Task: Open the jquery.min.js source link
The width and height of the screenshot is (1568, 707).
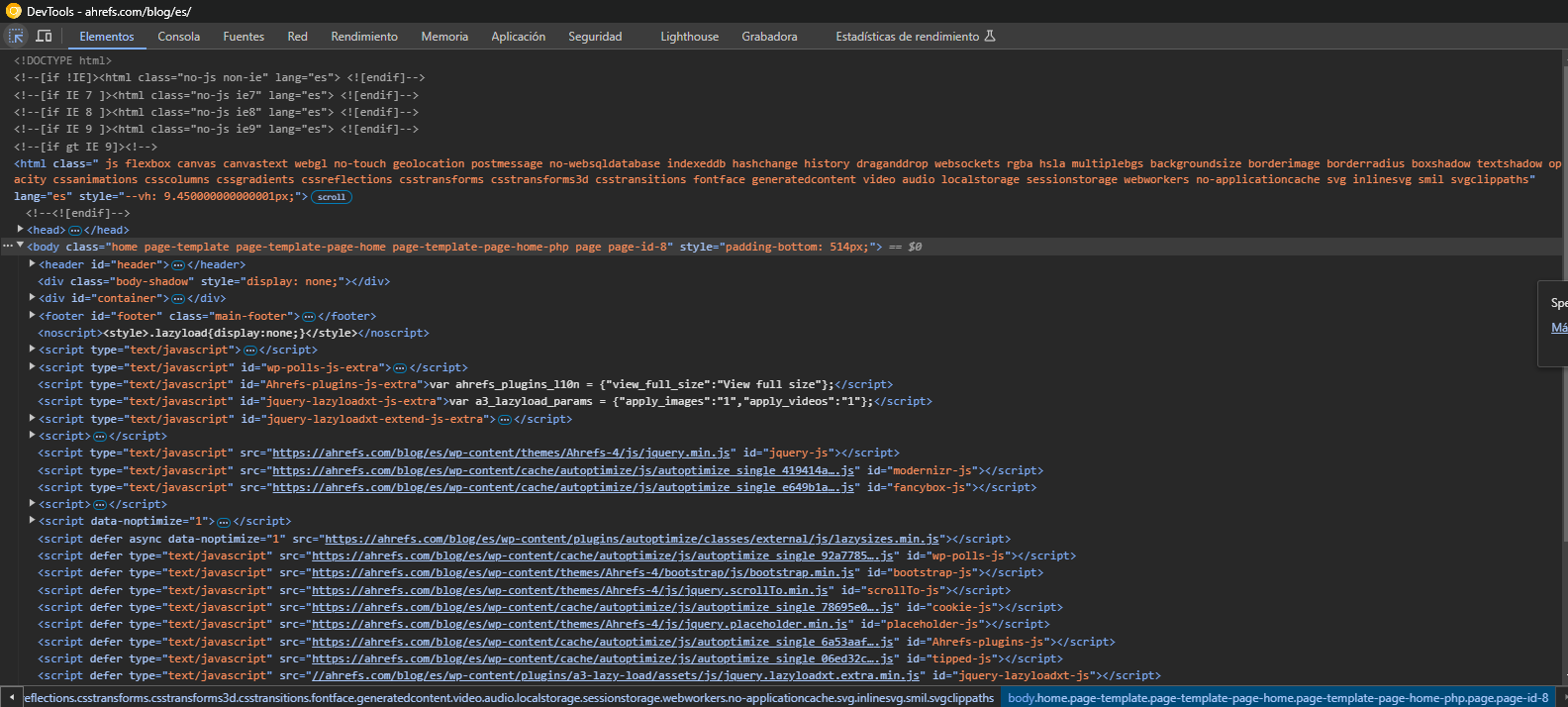Action: point(501,454)
